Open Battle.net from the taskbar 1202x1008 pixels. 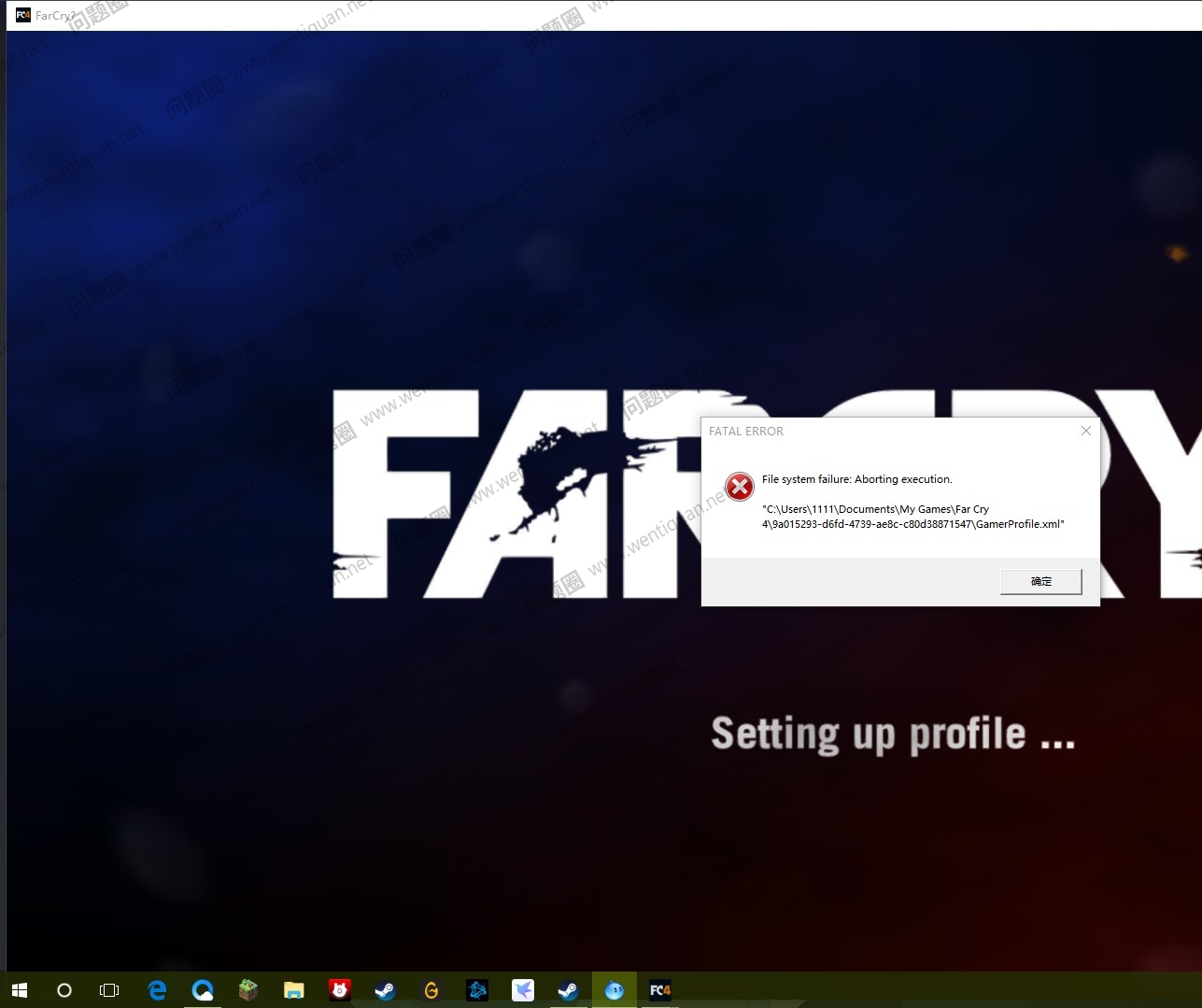[476, 990]
